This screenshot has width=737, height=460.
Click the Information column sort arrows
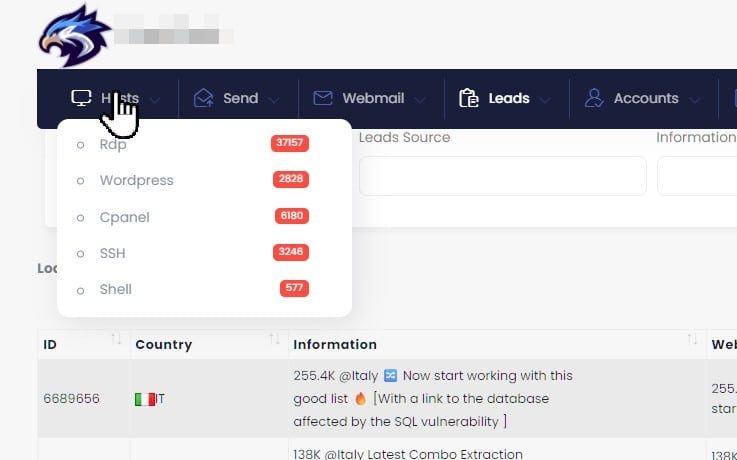click(692, 342)
